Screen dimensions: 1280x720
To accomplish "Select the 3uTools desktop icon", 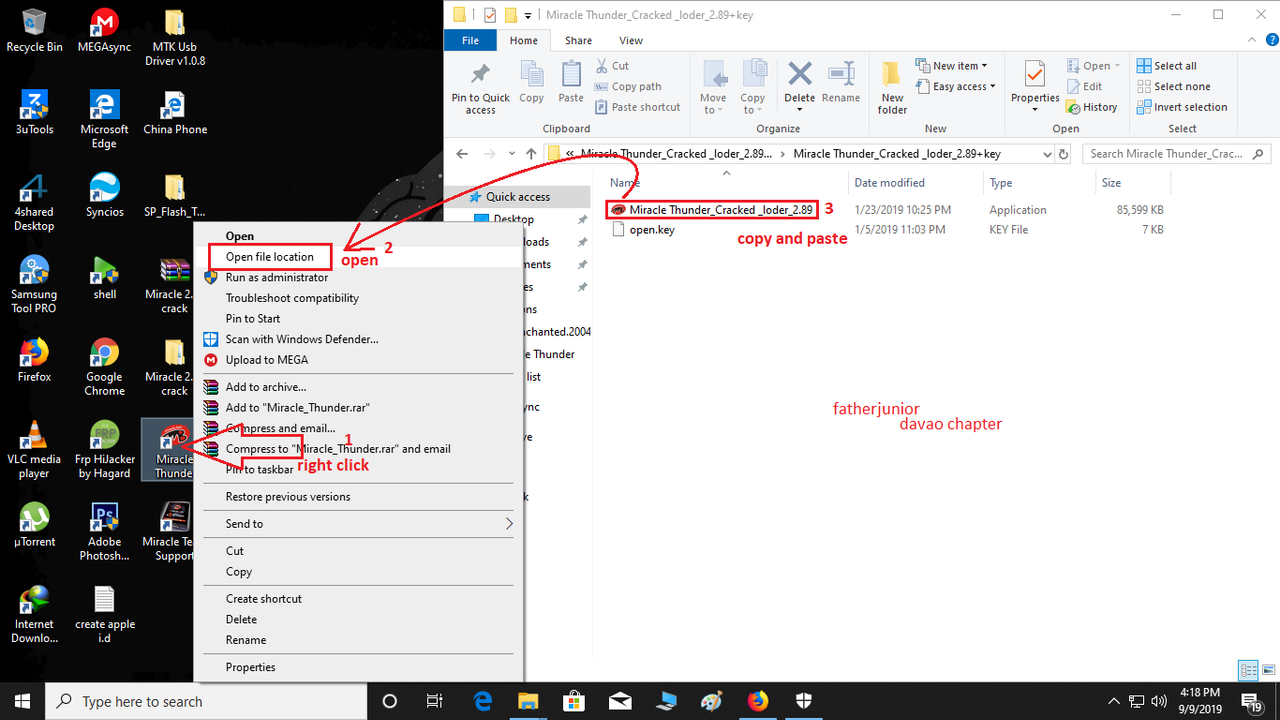I will [x=34, y=112].
